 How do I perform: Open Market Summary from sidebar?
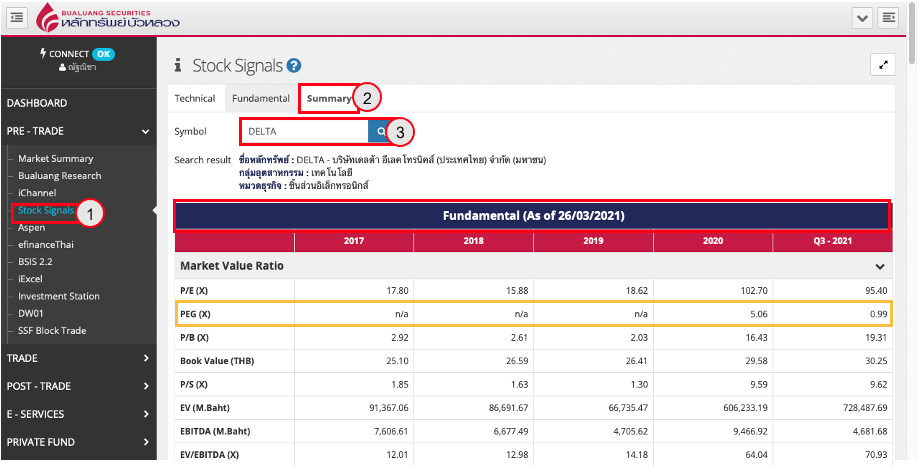pyautogui.click(x=56, y=158)
